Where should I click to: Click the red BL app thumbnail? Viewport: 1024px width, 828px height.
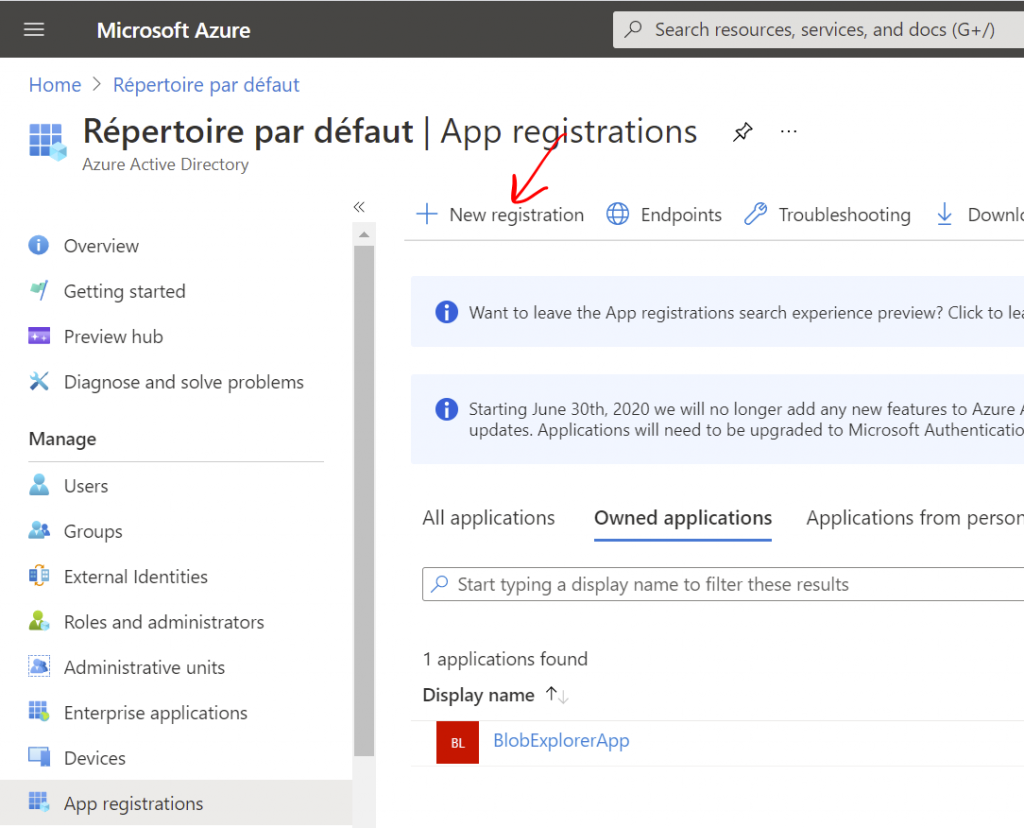point(457,742)
